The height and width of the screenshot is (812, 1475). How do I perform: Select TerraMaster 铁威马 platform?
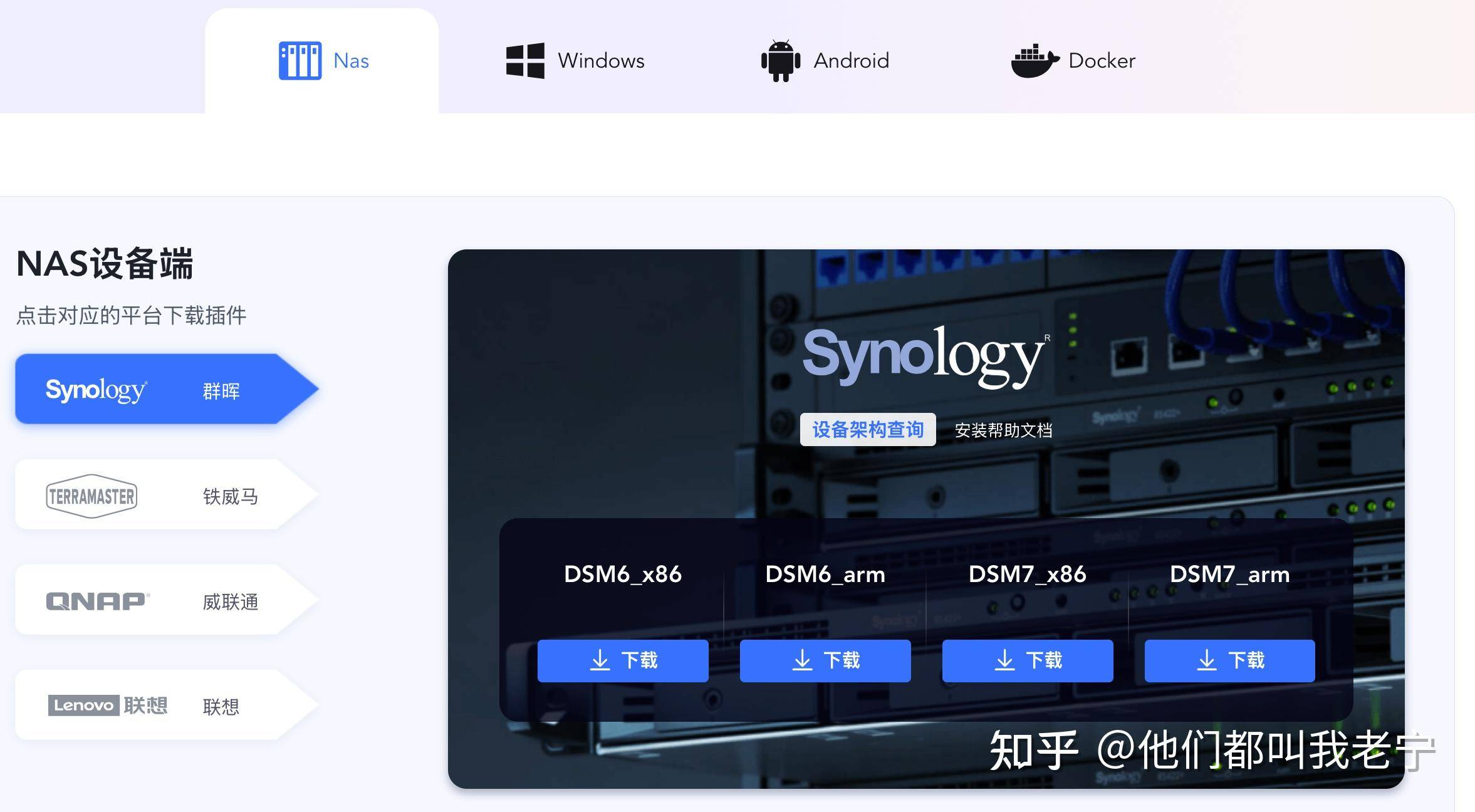(167, 494)
